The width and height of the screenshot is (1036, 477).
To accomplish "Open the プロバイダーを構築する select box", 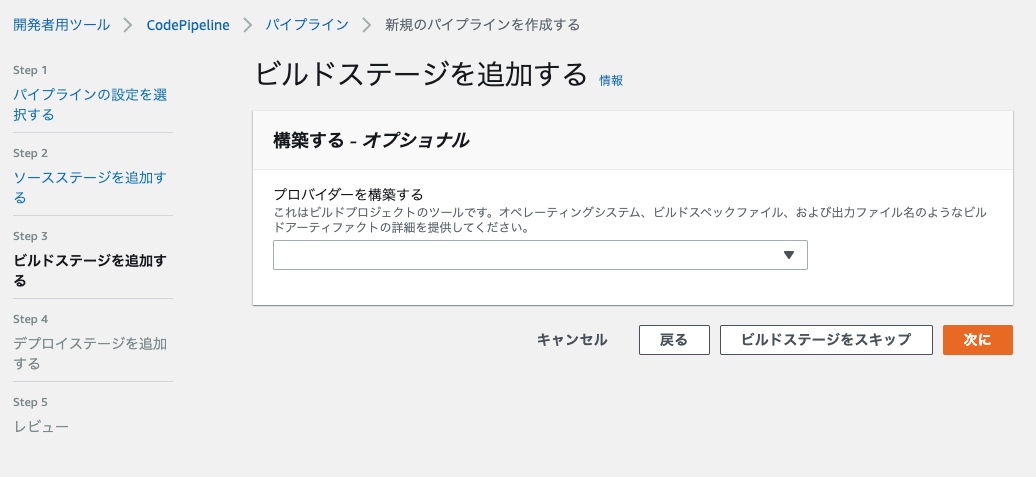I will click(x=539, y=255).
